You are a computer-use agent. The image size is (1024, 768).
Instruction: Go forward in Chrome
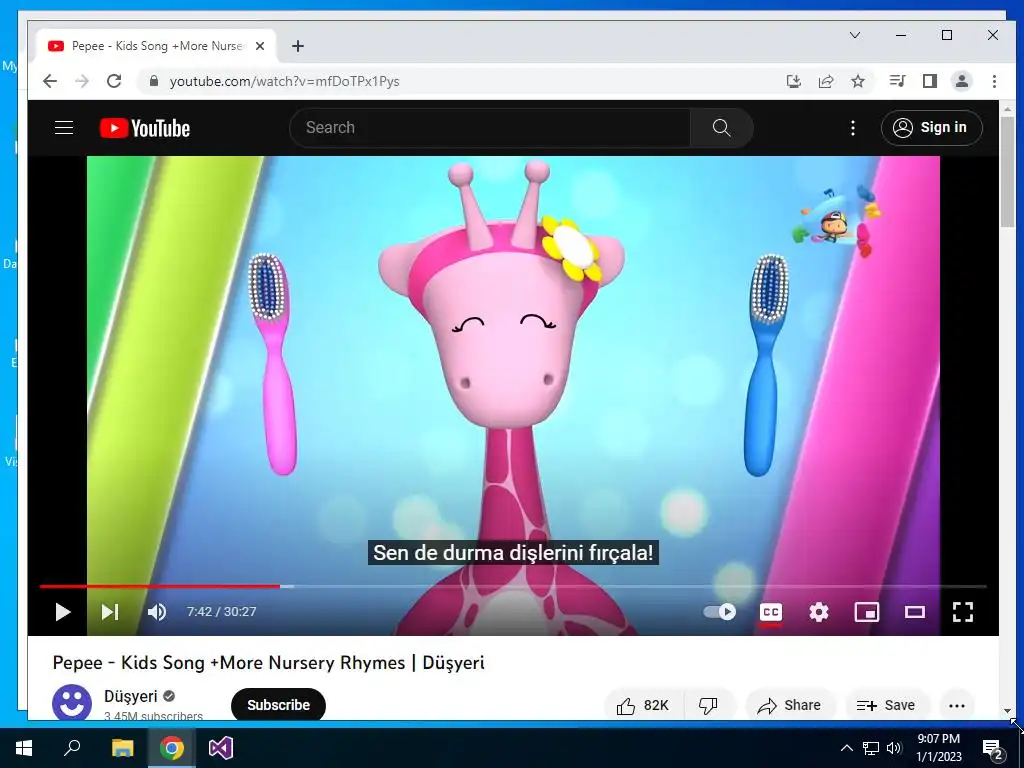[x=82, y=81]
